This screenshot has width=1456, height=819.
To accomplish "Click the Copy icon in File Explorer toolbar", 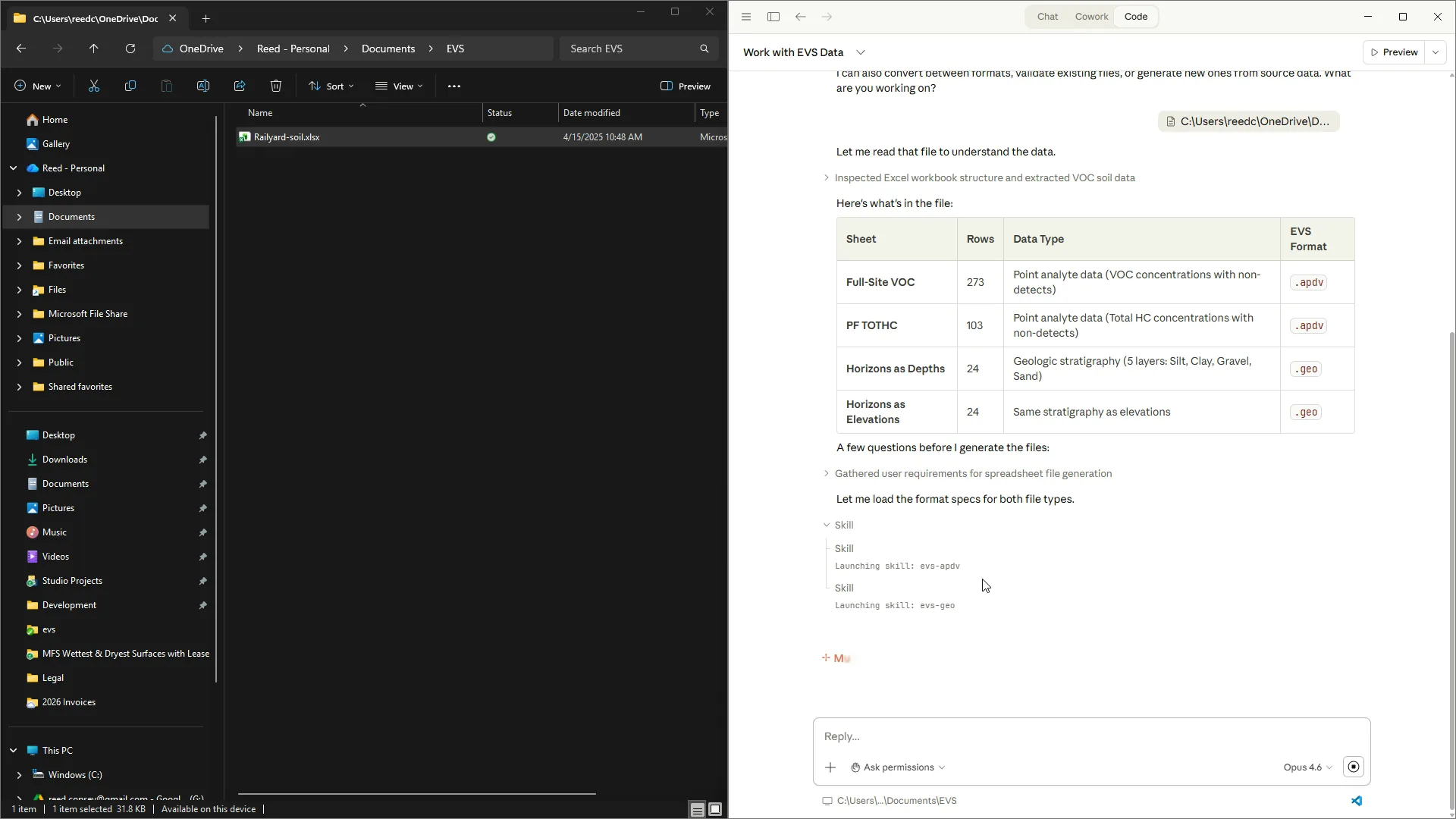I will pyautogui.click(x=130, y=86).
